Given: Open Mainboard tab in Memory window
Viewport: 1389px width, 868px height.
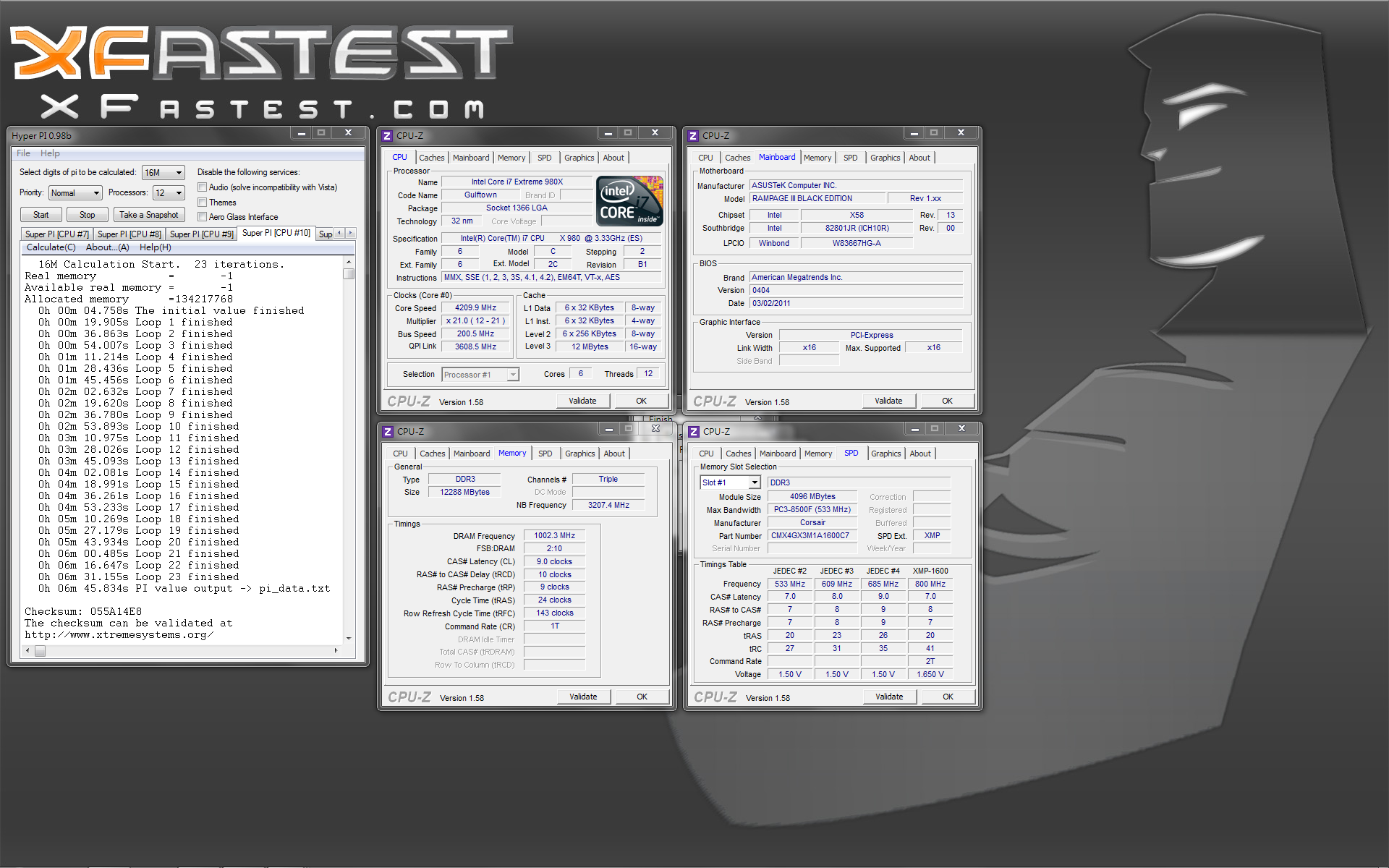Looking at the screenshot, I should 472,454.
